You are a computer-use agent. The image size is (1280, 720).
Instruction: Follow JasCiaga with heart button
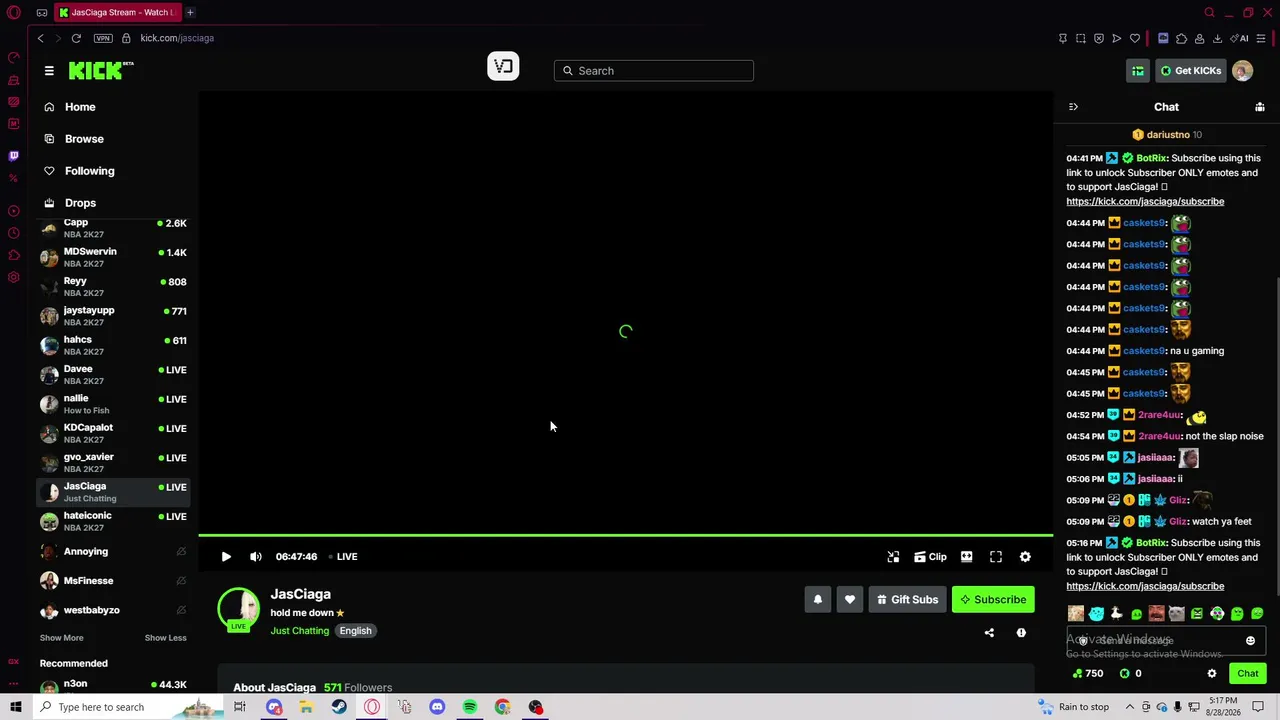(x=850, y=600)
